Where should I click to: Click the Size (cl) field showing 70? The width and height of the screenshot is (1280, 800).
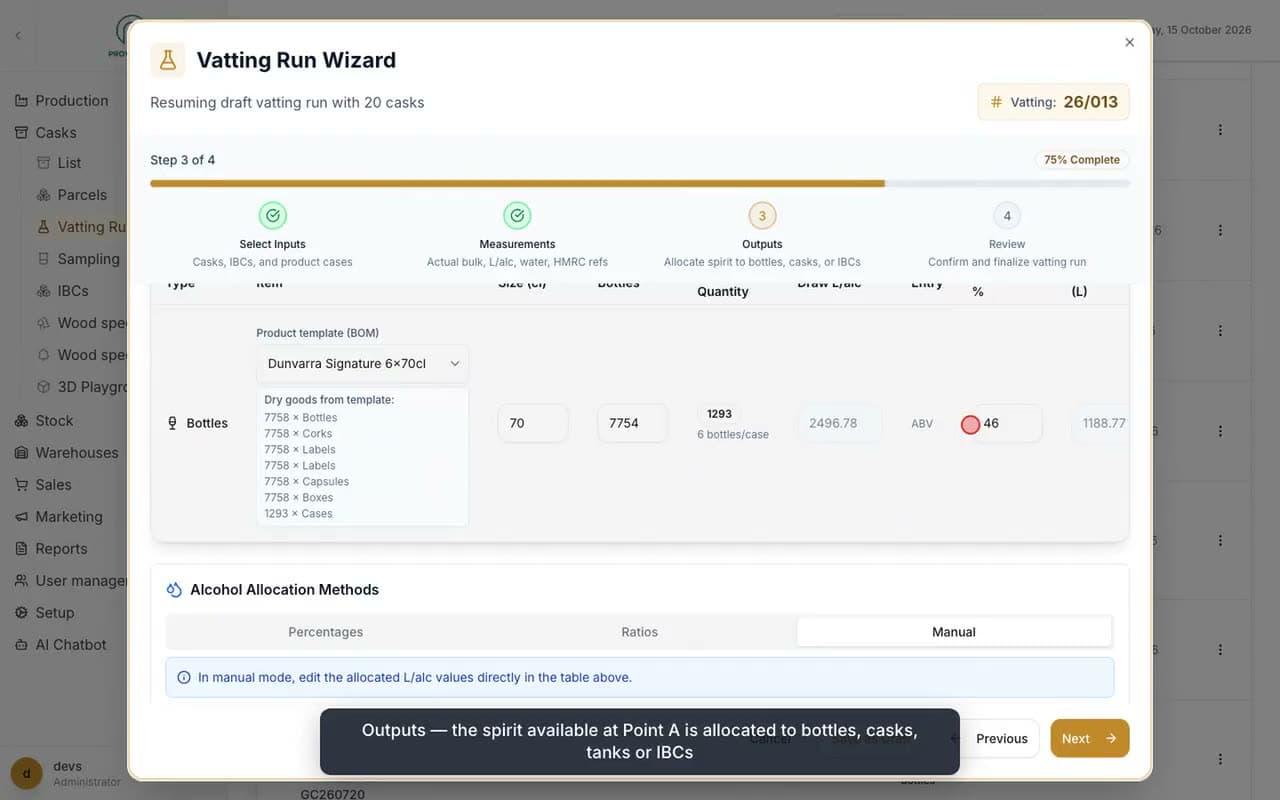pos(533,423)
